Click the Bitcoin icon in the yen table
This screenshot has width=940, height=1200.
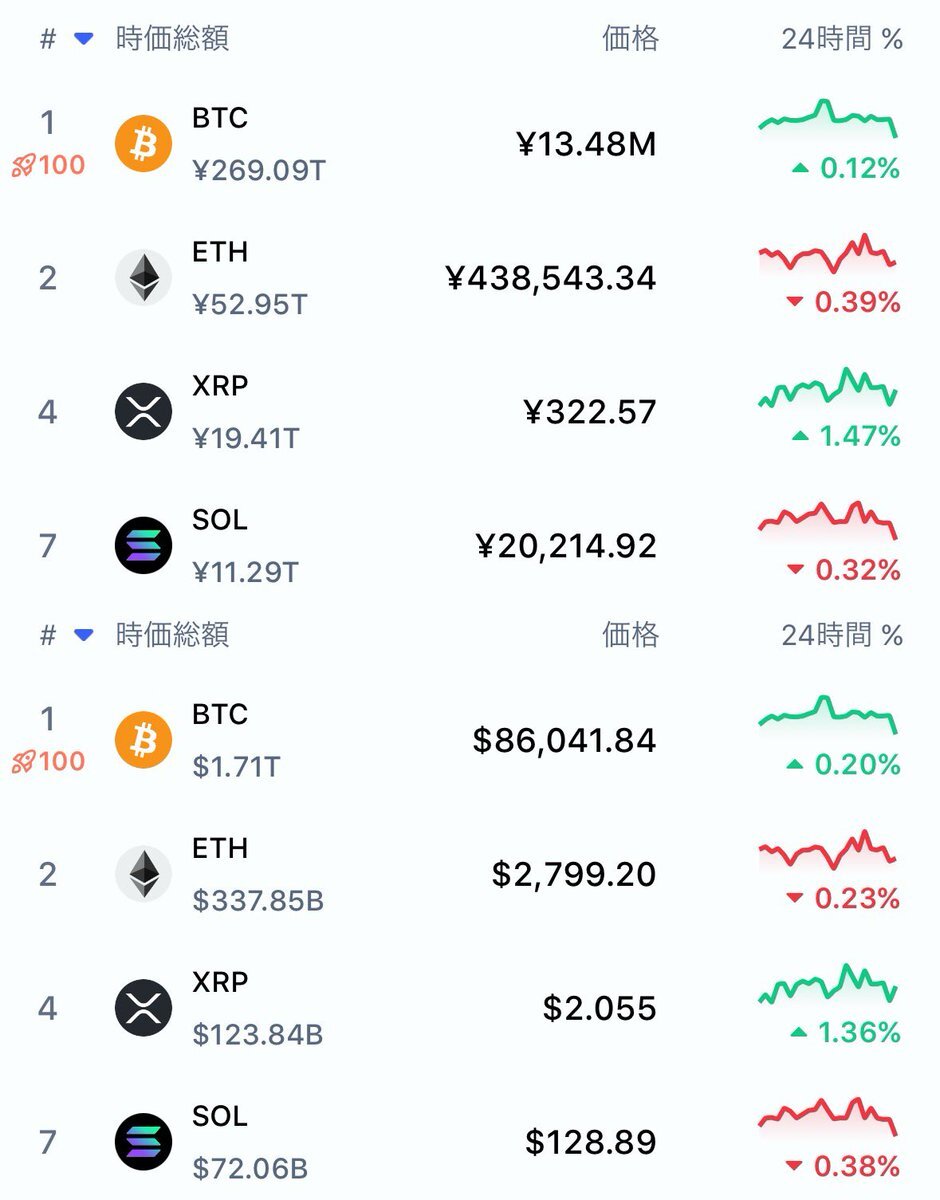(x=144, y=144)
